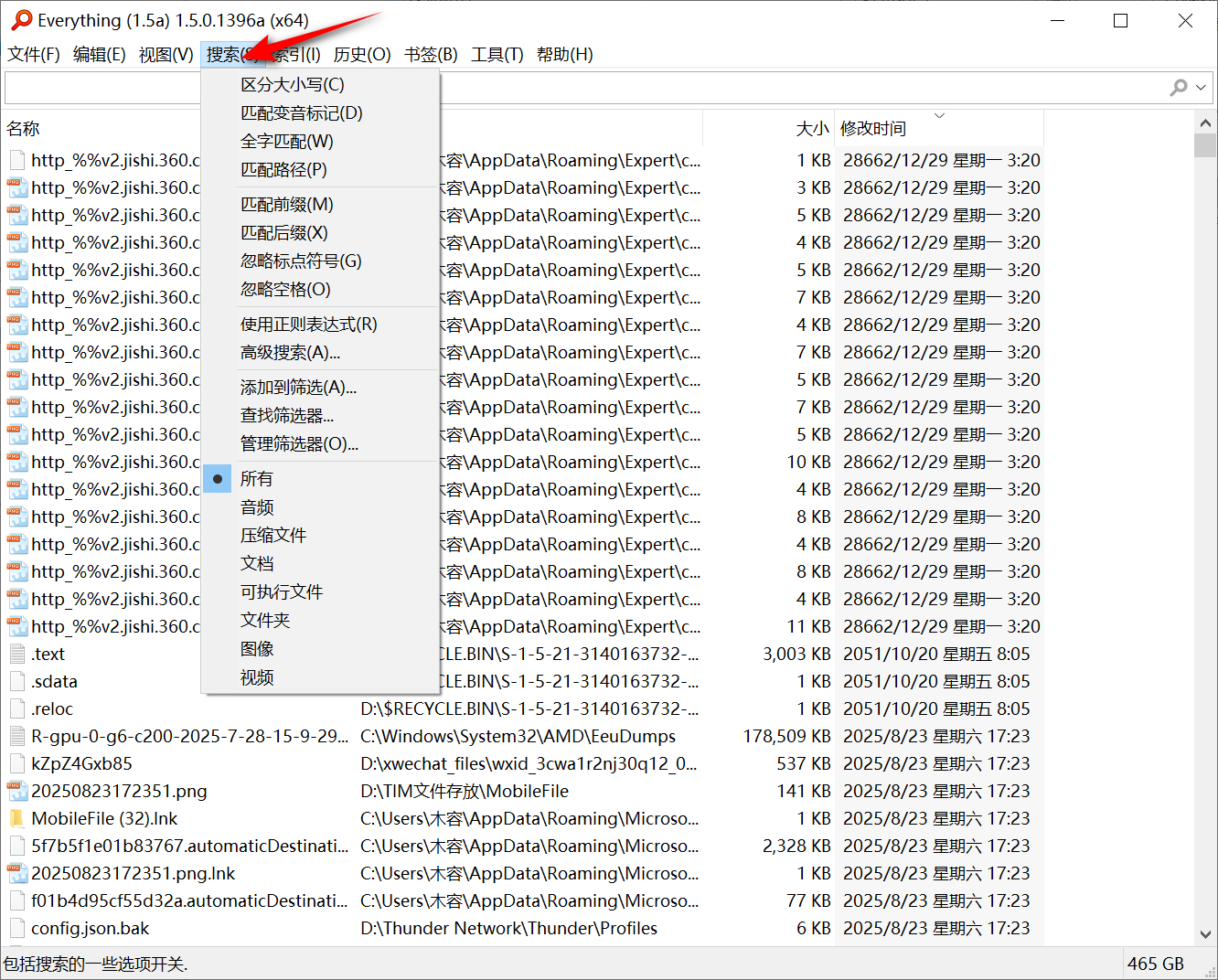
Task: Select path D:\Thunder Network\Thunder\Profiles
Action: tap(508, 928)
